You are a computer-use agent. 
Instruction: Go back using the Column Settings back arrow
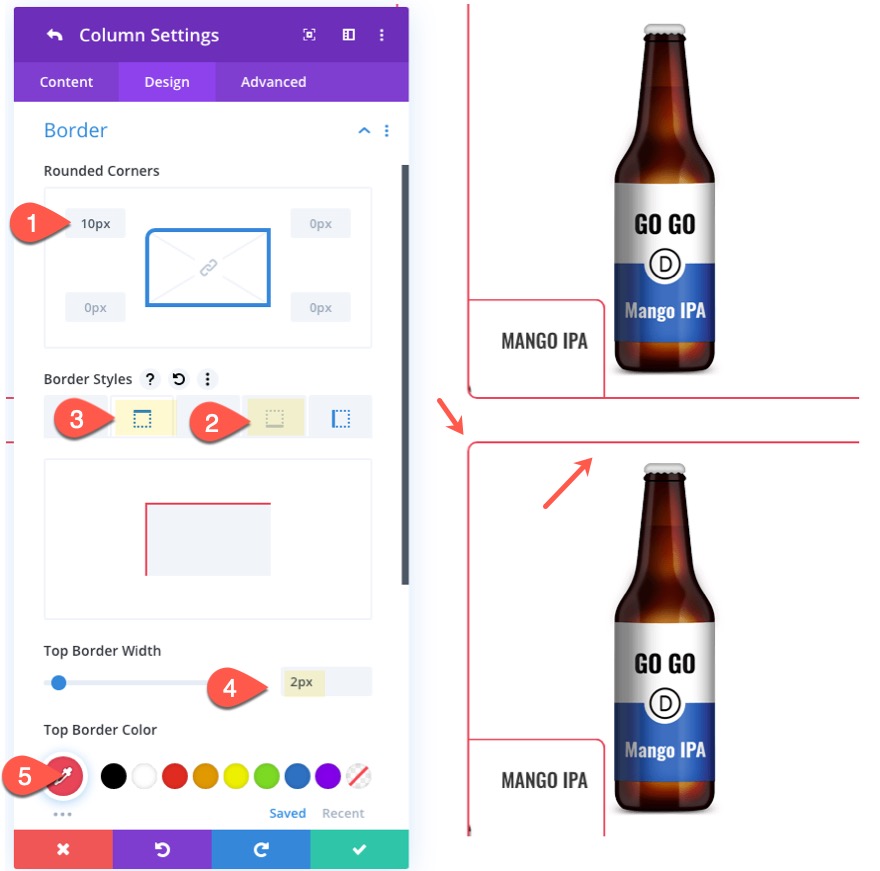pos(54,35)
